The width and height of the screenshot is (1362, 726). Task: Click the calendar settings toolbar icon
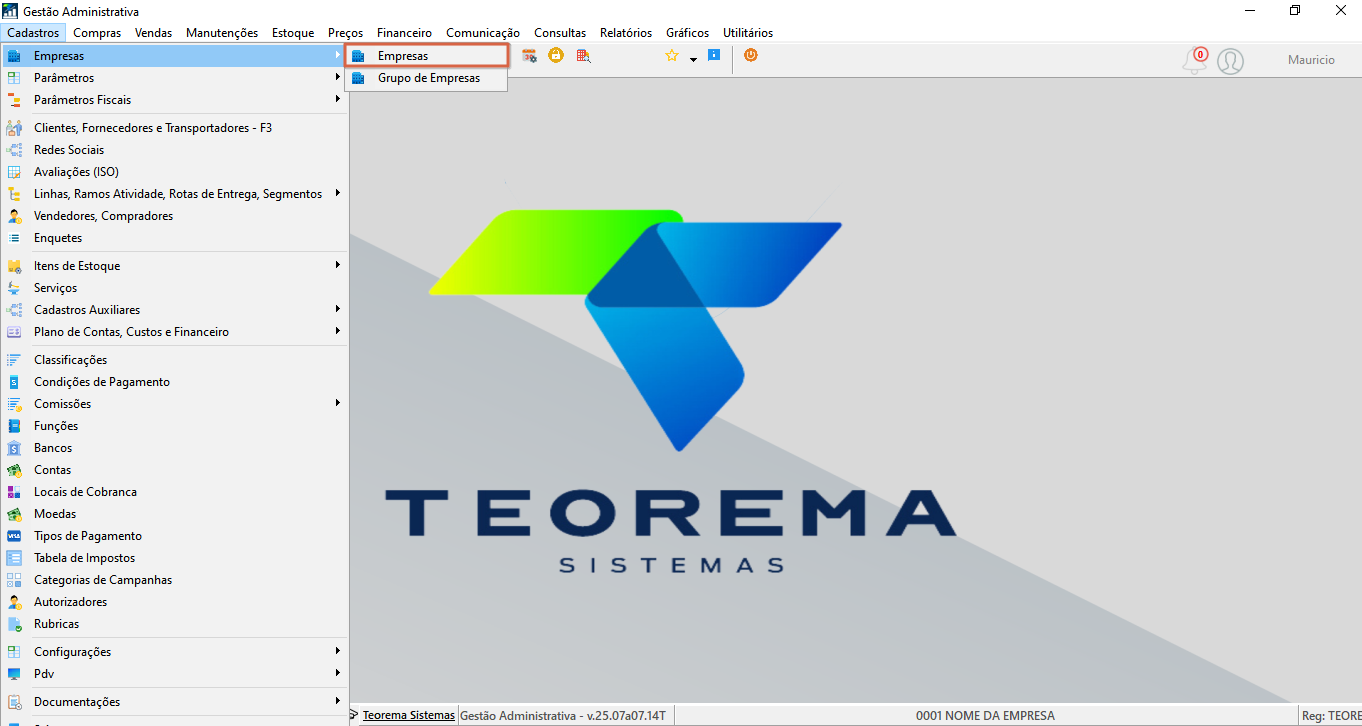coord(529,56)
